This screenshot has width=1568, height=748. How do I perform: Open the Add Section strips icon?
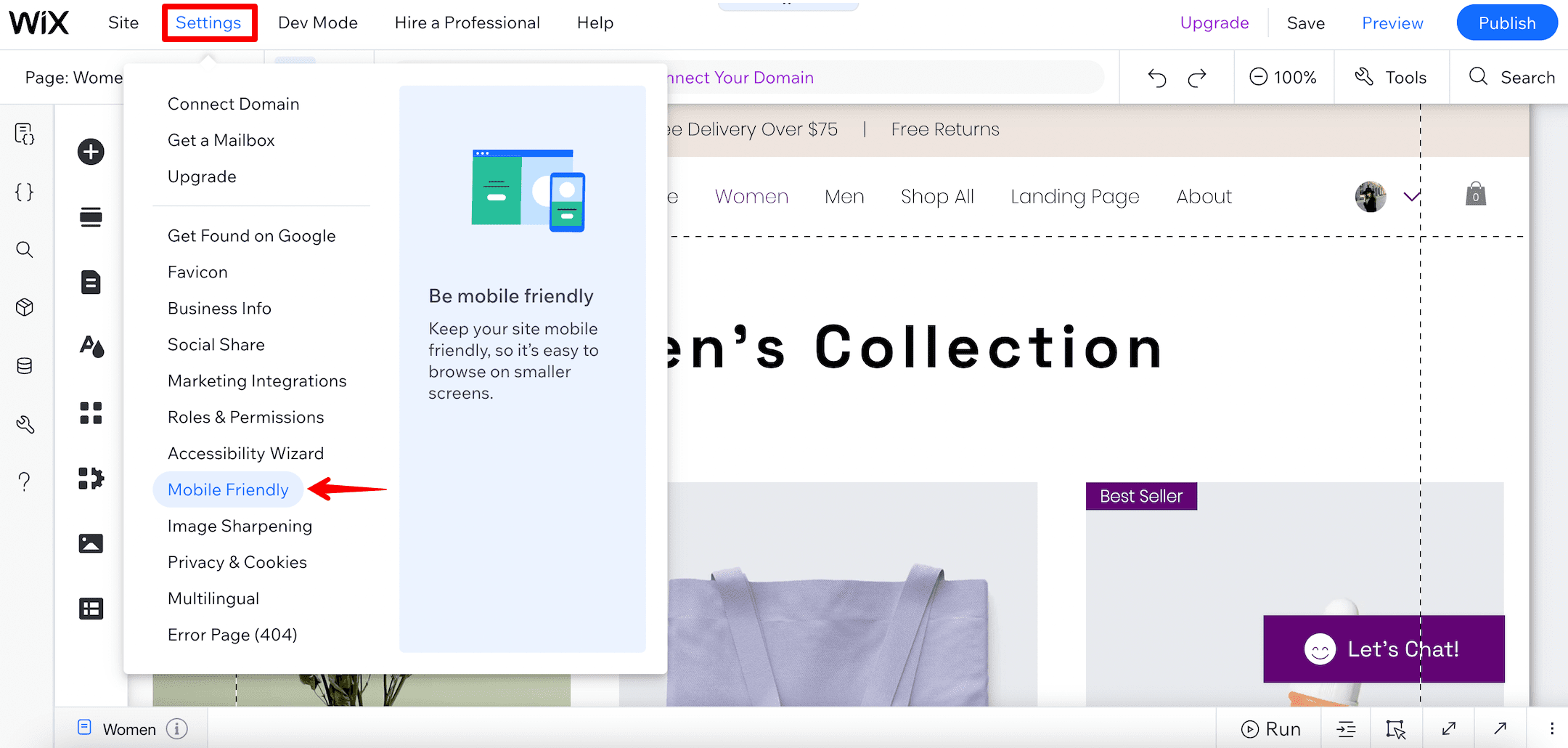coord(91,216)
